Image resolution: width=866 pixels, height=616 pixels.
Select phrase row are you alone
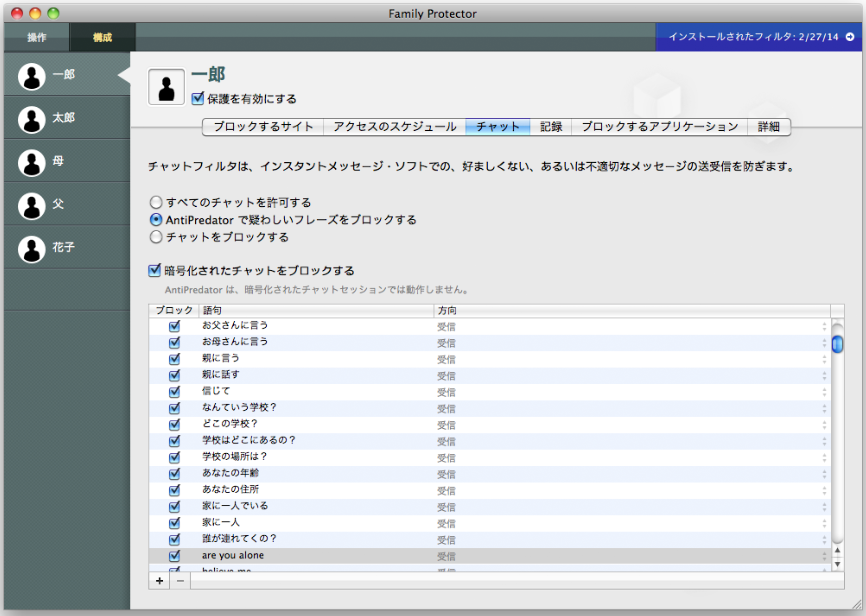(489, 556)
